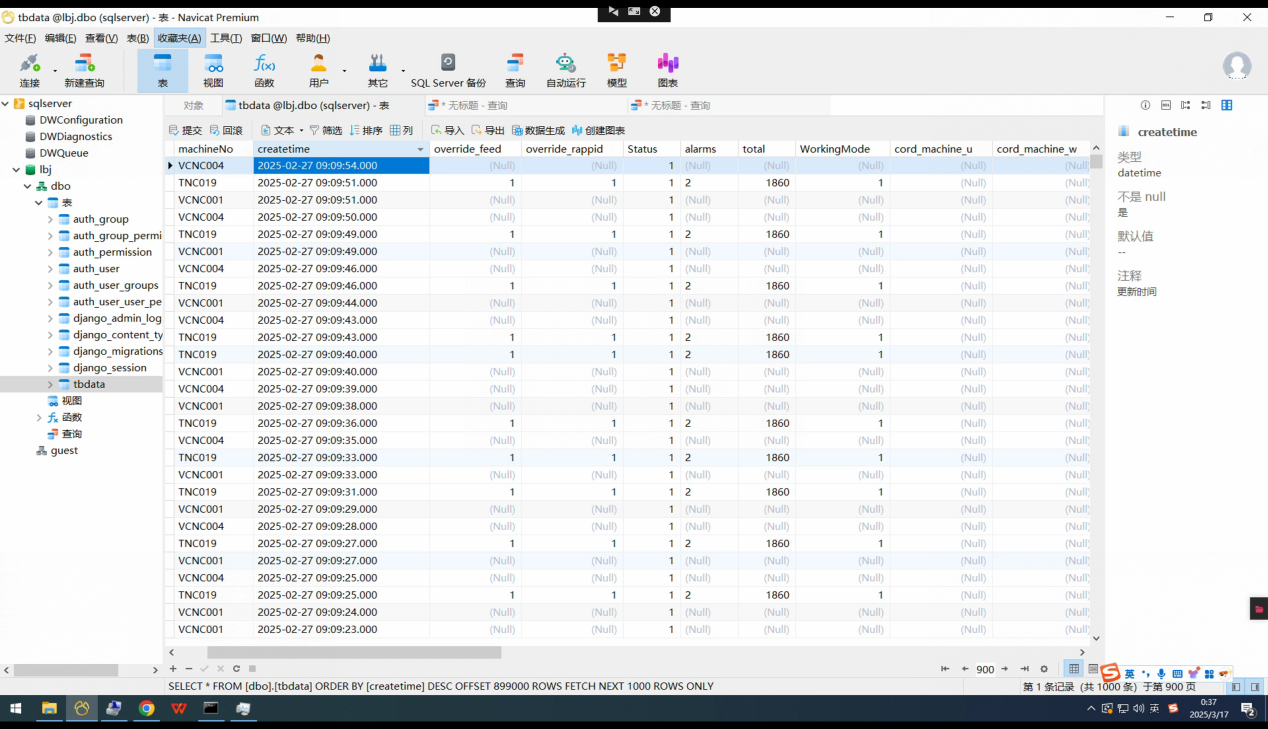The image size is (1268, 729).
Task: Open the 工具(T) menu
Action: pos(226,38)
